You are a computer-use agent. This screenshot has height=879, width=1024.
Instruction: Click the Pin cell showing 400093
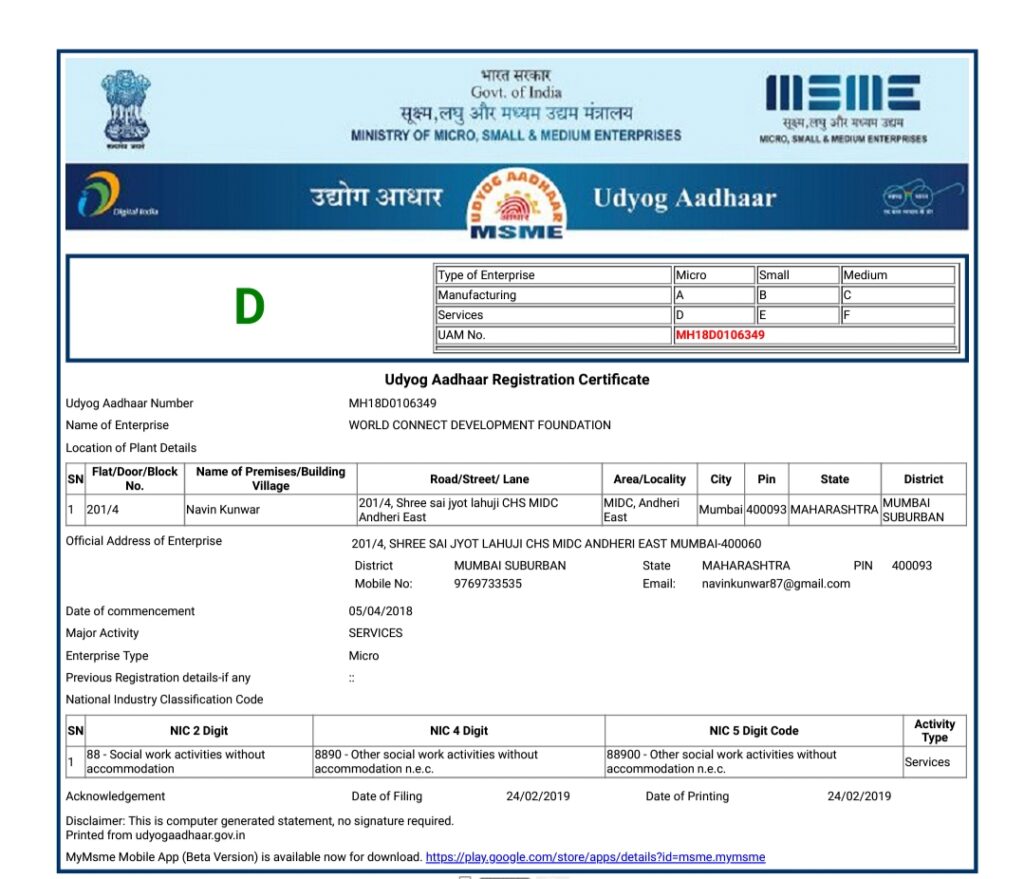(x=767, y=510)
